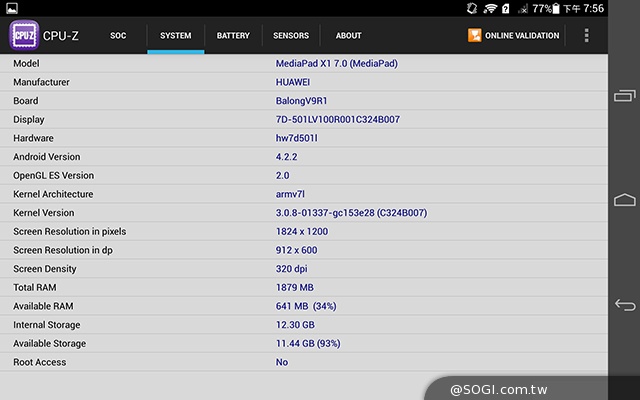
Task: Select the 912 x 600 value
Action: (296, 250)
